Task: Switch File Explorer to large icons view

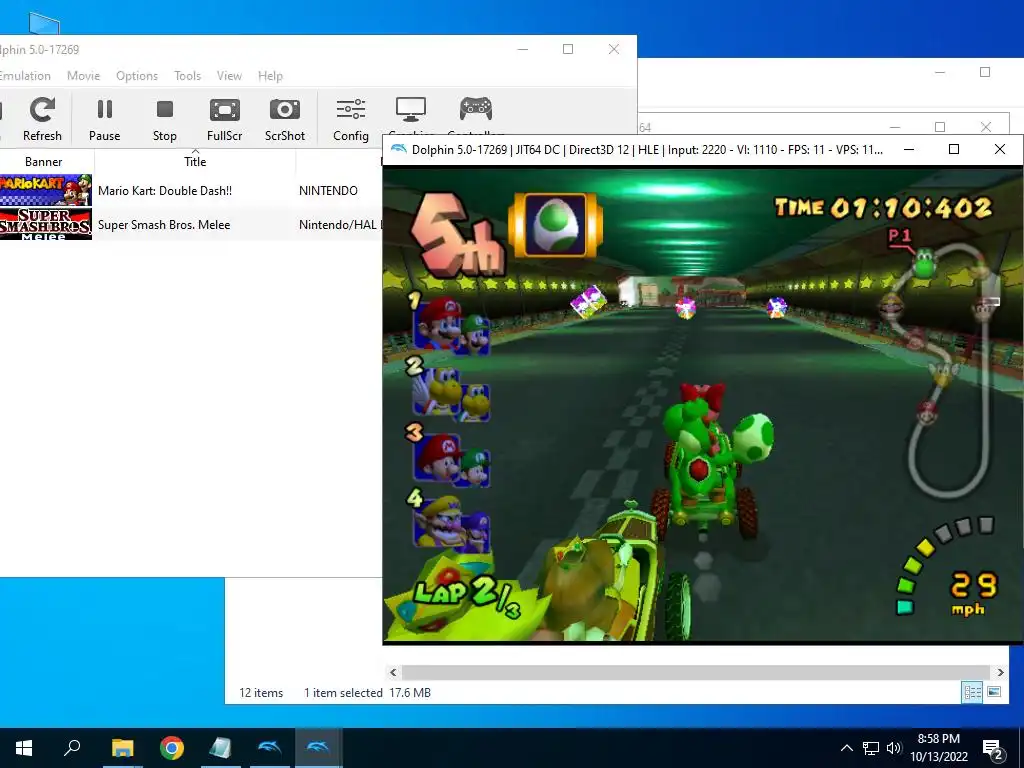Action: 994,692
